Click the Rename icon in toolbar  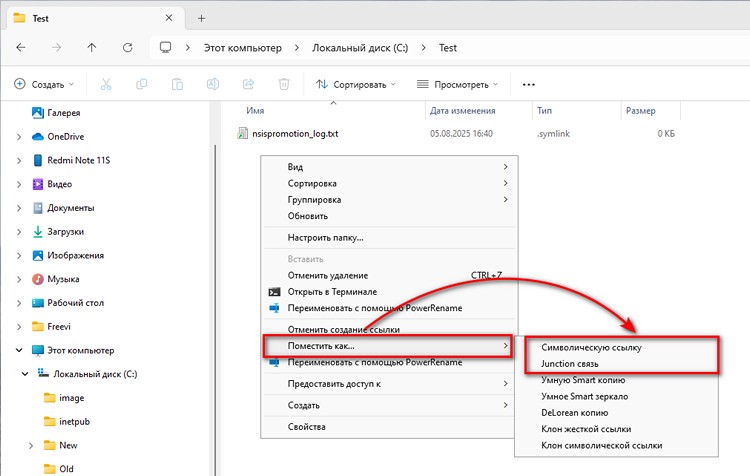[213, 85]
